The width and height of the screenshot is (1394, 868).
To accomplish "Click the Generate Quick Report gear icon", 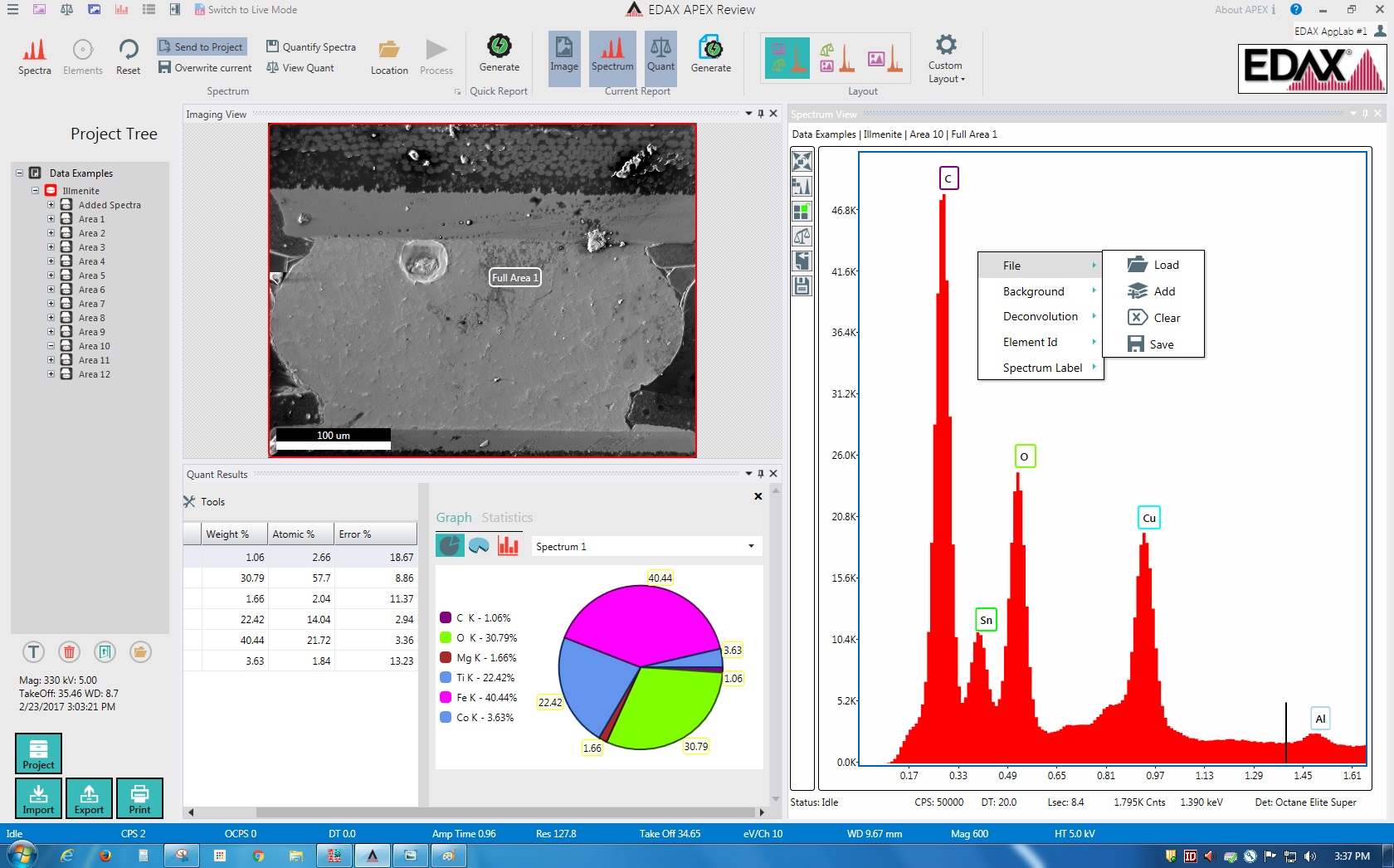I will tap(499, 56).
